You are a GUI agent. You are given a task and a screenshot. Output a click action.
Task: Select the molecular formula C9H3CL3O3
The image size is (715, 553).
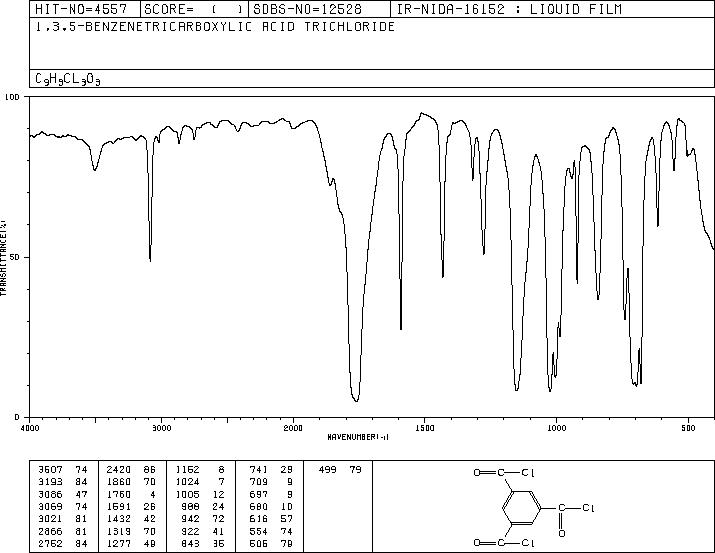click(68, 79)
